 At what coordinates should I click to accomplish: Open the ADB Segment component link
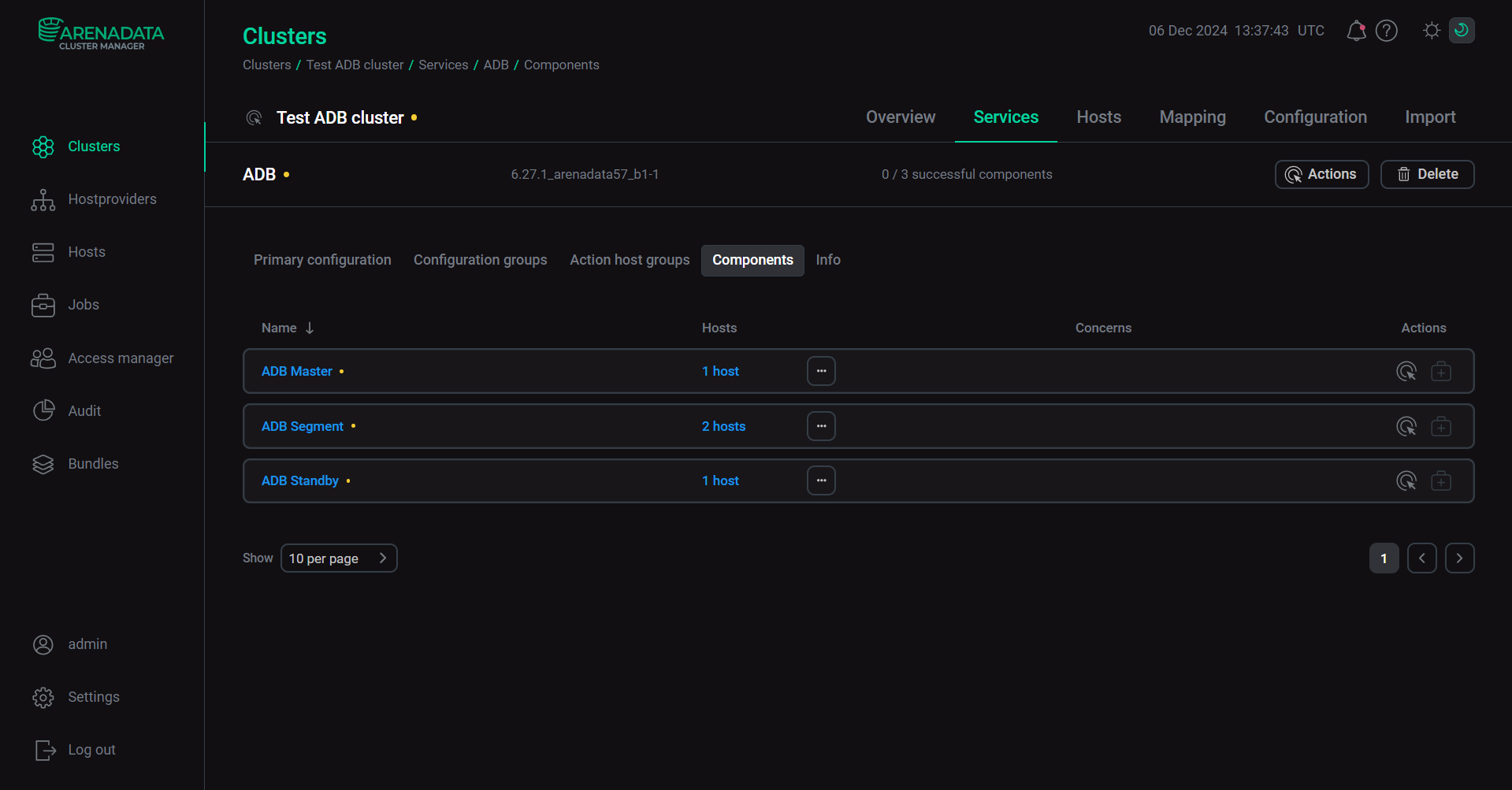(x=303, y=426)
